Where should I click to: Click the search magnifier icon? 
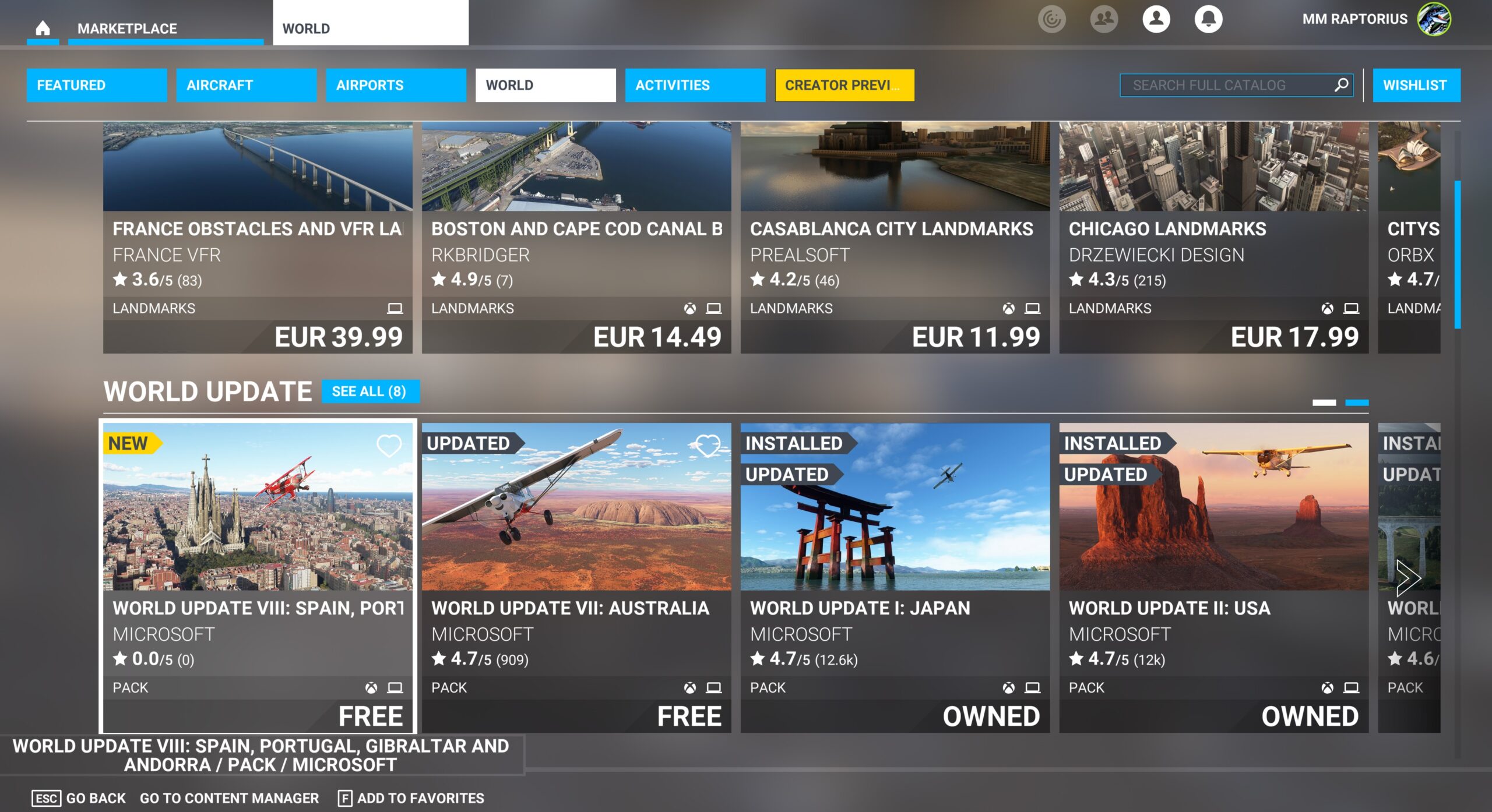1341,85
